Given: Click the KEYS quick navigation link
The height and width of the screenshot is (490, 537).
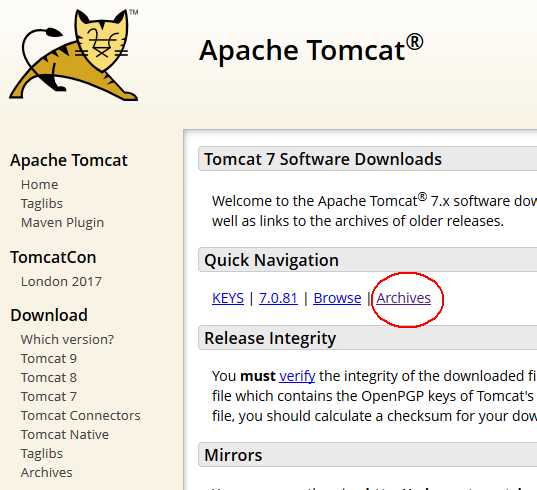Looking at the screenshot, I should tap(228, 298).
